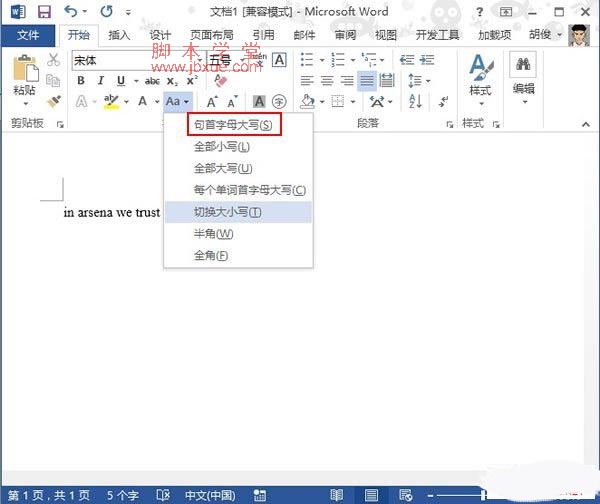
Task: Open numbering list dropdown arrow
Action: pos(353,60)
